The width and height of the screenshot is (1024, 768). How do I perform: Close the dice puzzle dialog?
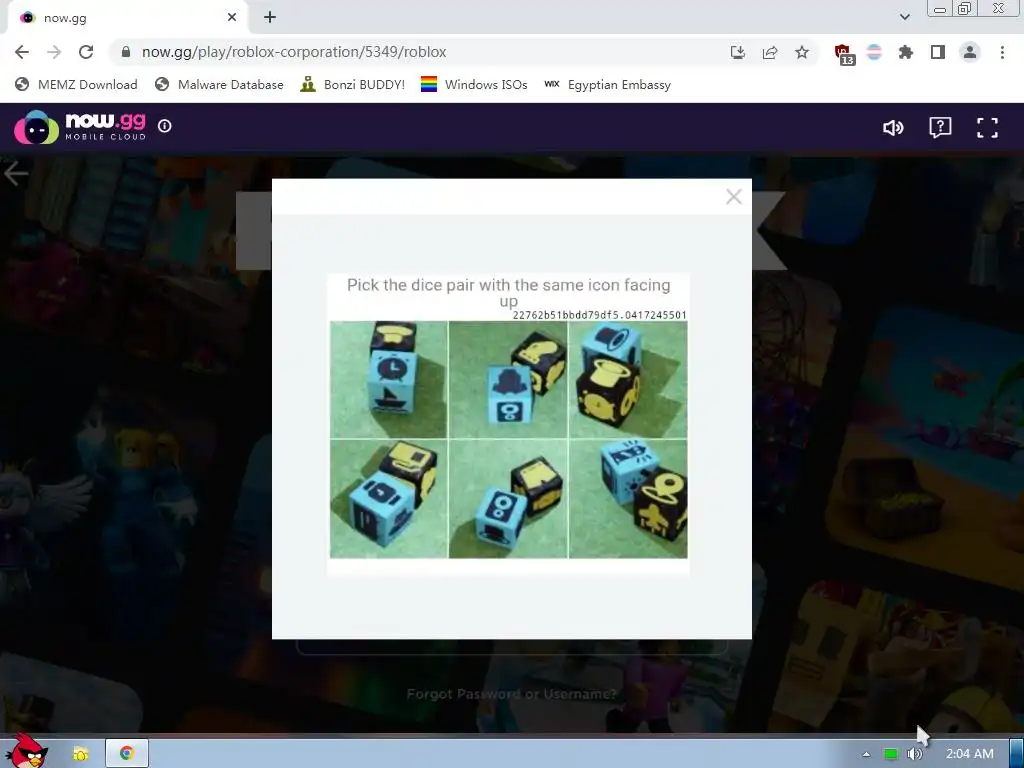pos(733,197)
